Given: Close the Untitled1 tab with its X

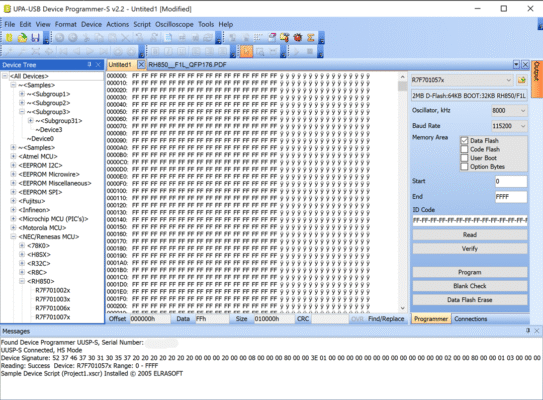Looking at the screenshot, I should click(x=141, y=64).
